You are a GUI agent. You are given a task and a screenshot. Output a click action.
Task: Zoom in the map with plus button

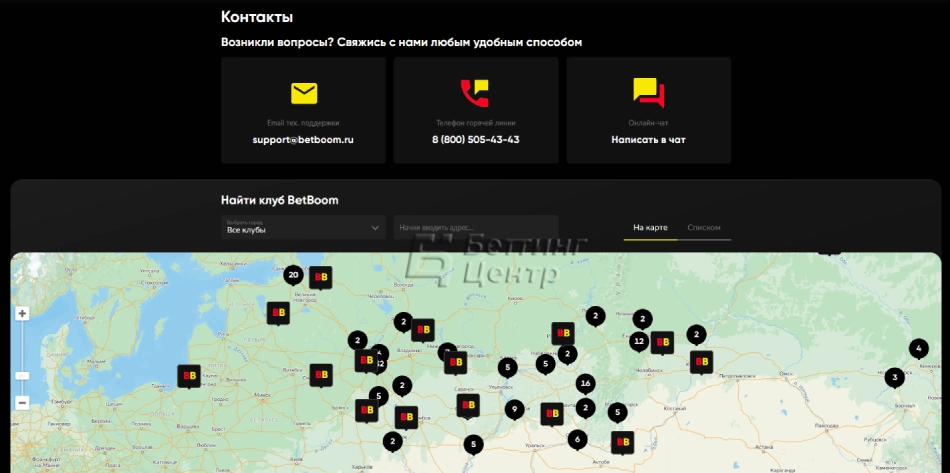22,314
